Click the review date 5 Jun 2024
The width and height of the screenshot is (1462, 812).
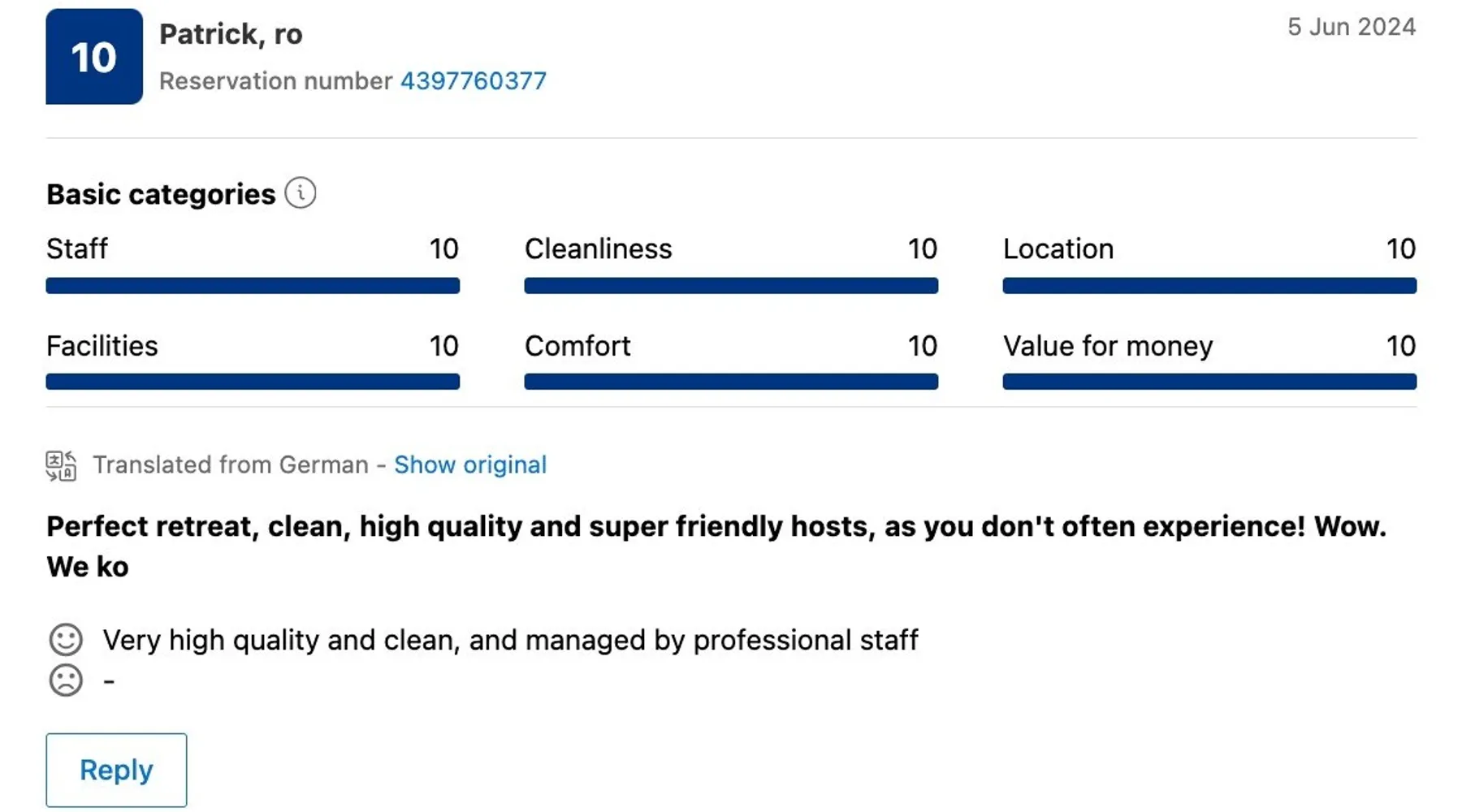(1352, 27)
